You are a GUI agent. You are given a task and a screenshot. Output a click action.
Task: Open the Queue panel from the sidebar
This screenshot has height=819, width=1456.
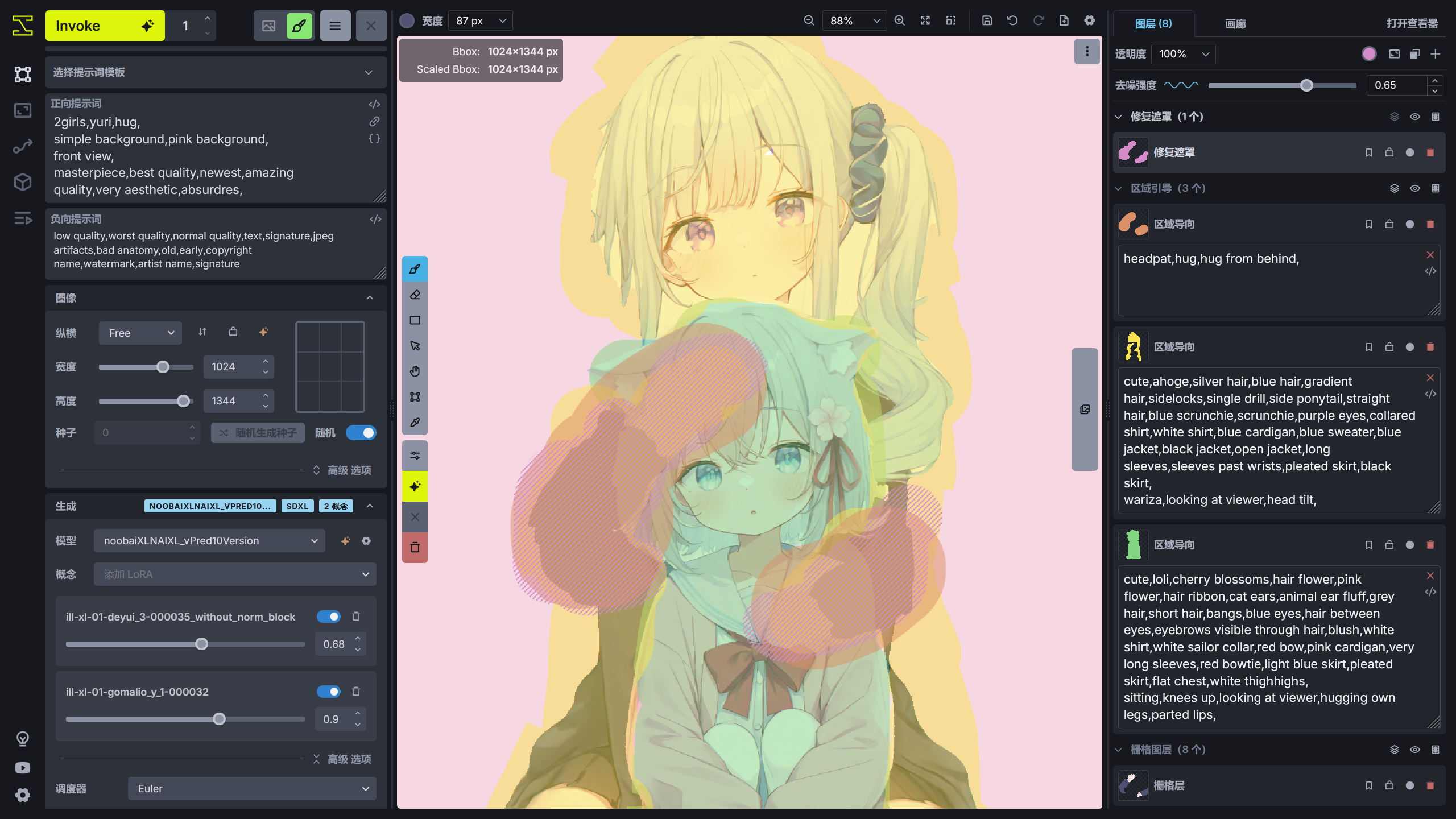click(x=22, y=218)
